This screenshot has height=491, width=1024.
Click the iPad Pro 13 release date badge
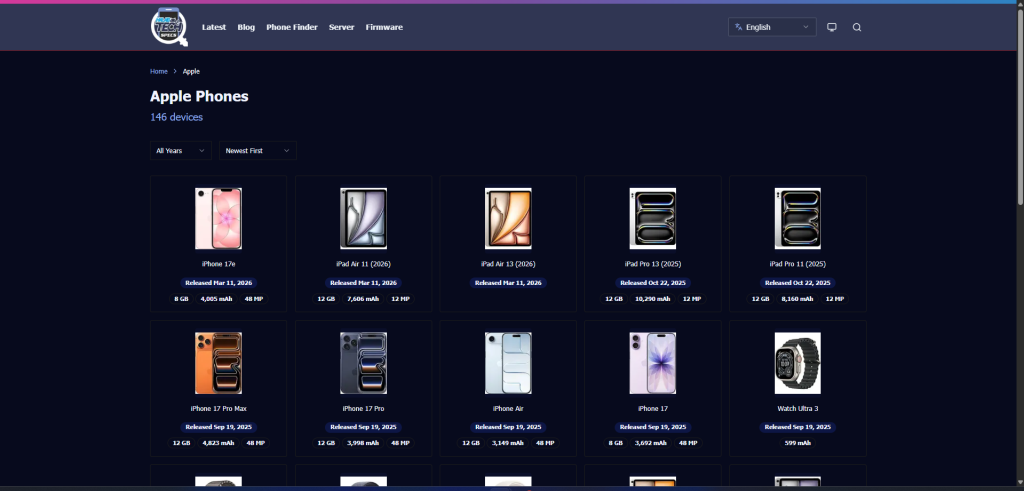click(652, 283)
